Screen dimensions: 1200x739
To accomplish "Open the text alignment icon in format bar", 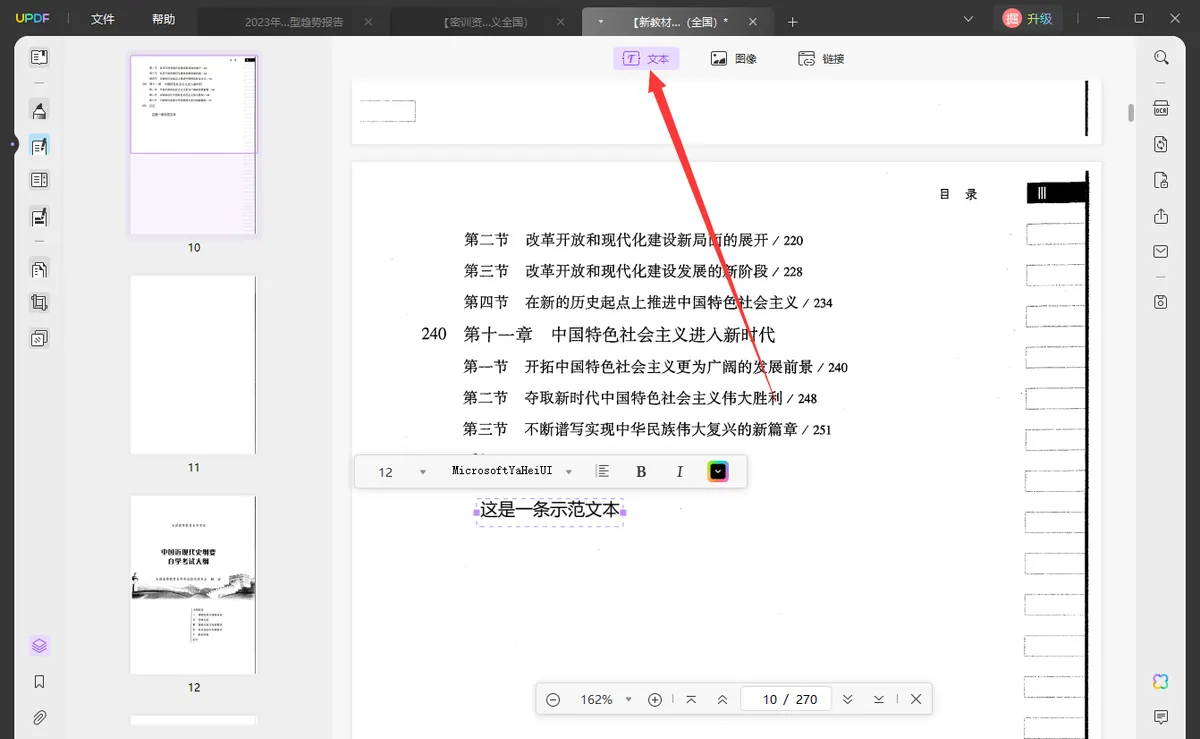I will coord(602,471).
